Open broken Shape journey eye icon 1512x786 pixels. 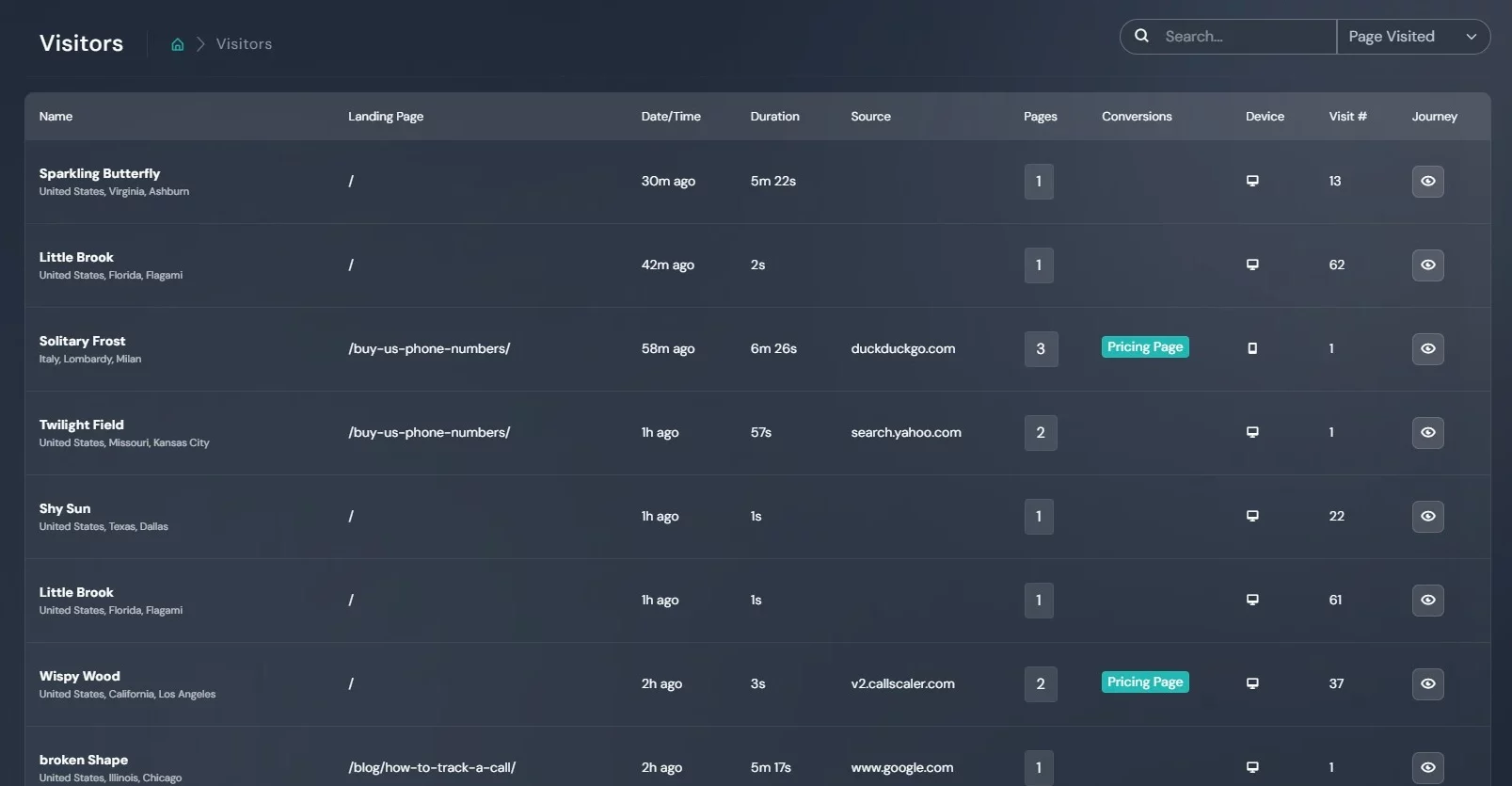tap(1427, 767)
